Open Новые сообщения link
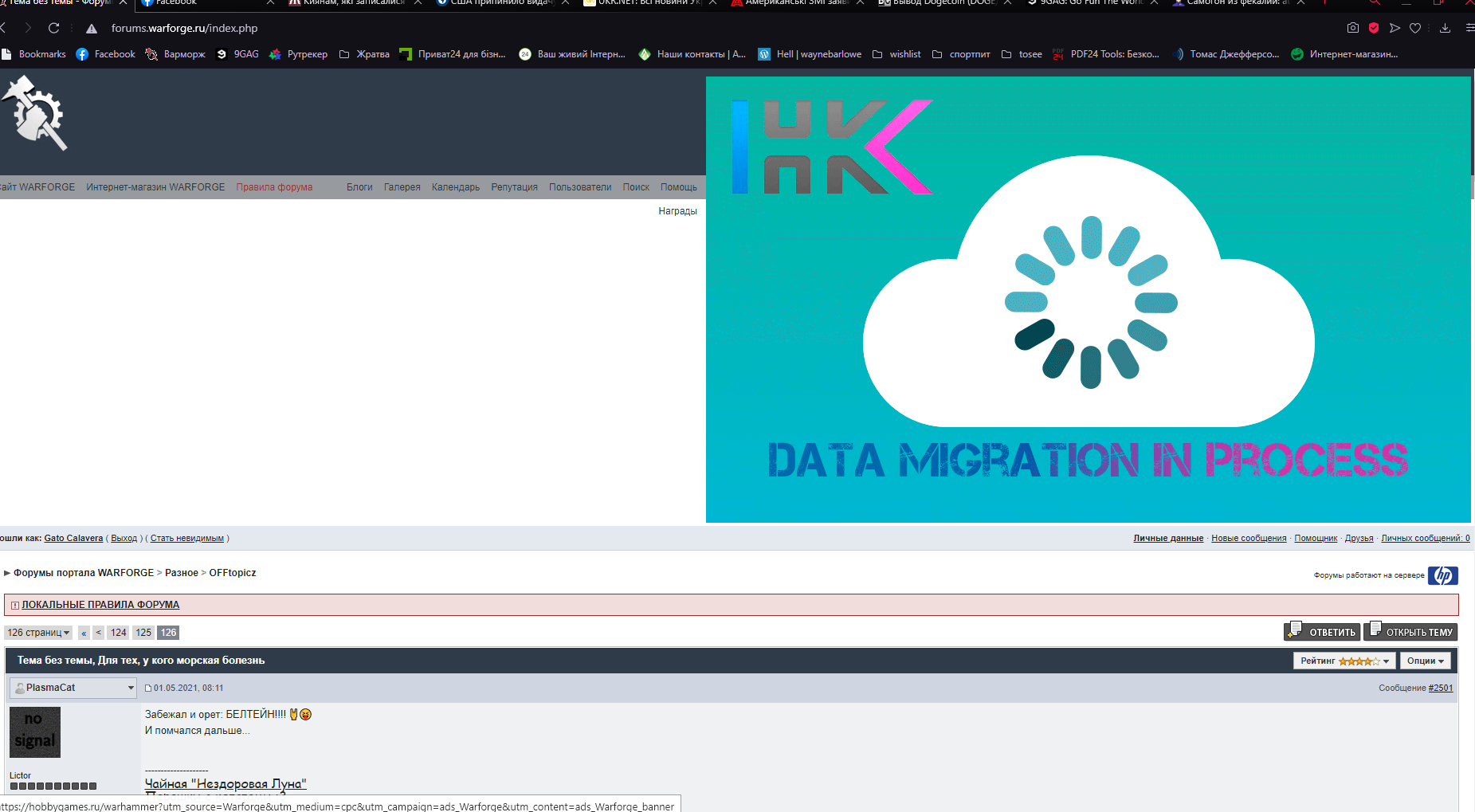 point(1249,538)
